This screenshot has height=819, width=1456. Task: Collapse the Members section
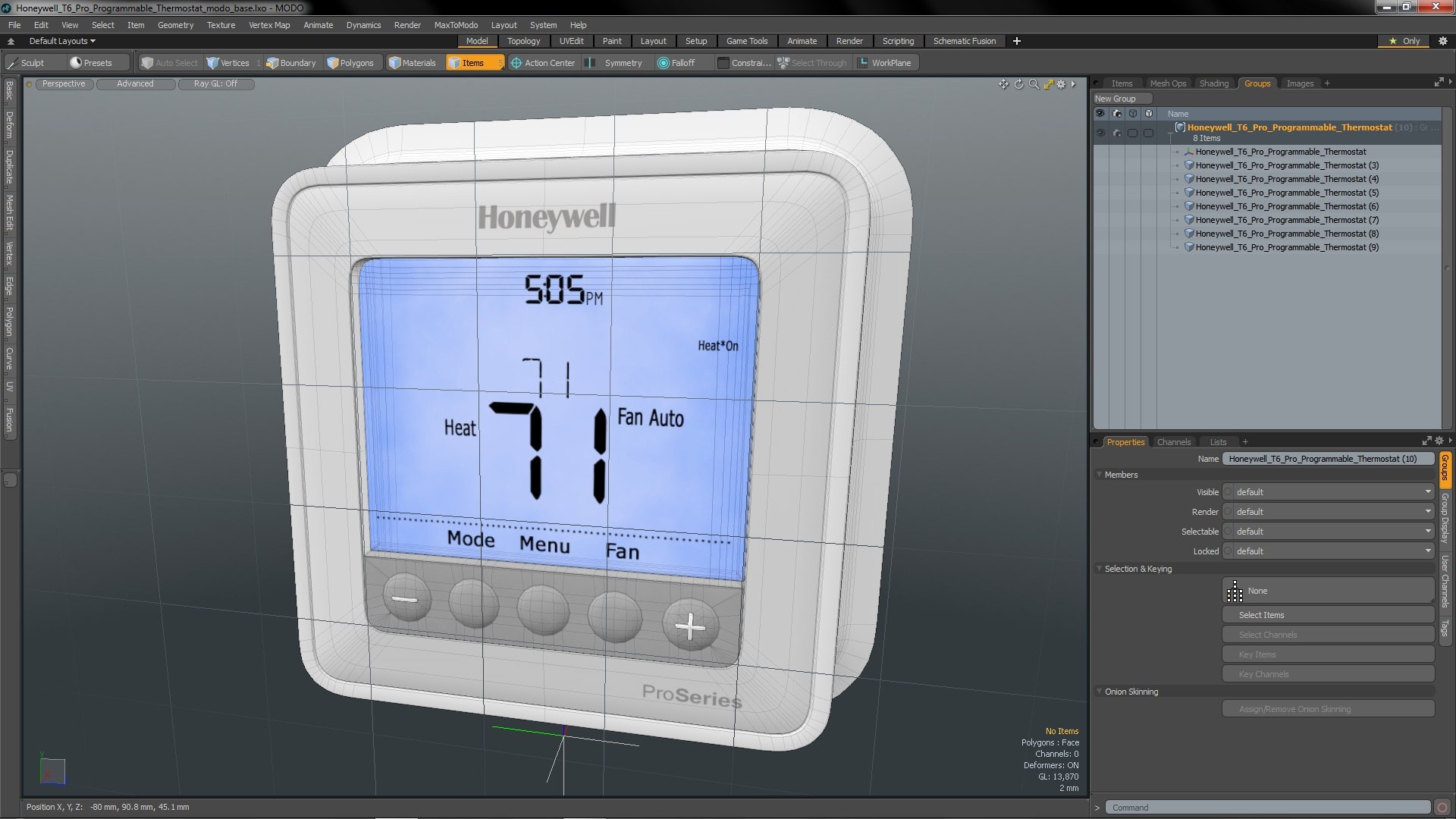[x=1099, y=475]
